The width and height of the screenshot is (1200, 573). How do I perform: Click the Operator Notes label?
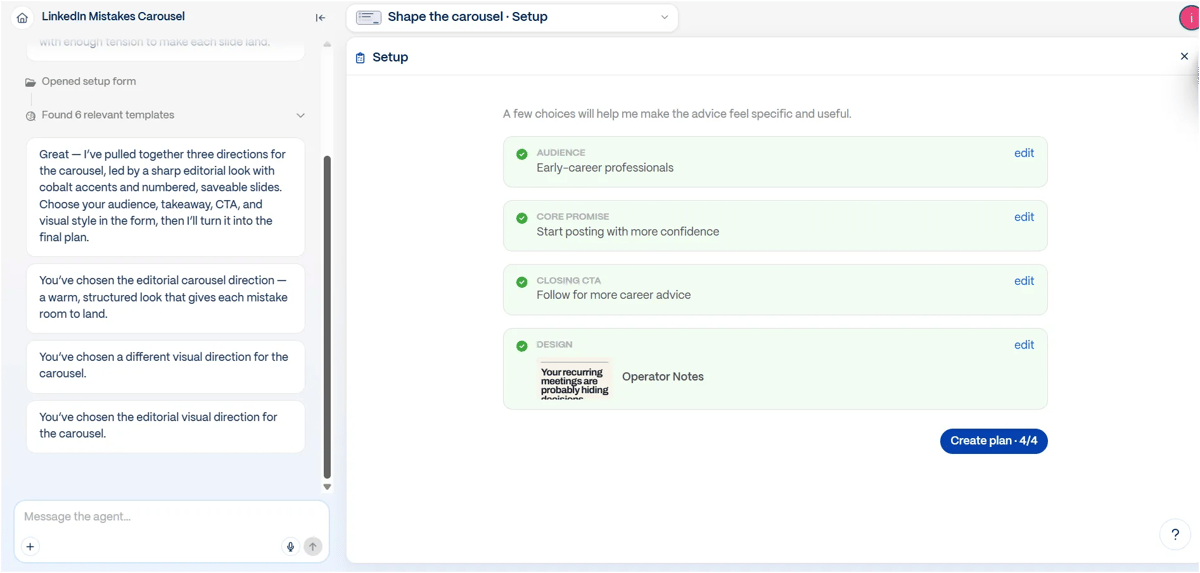click(663, 377)
